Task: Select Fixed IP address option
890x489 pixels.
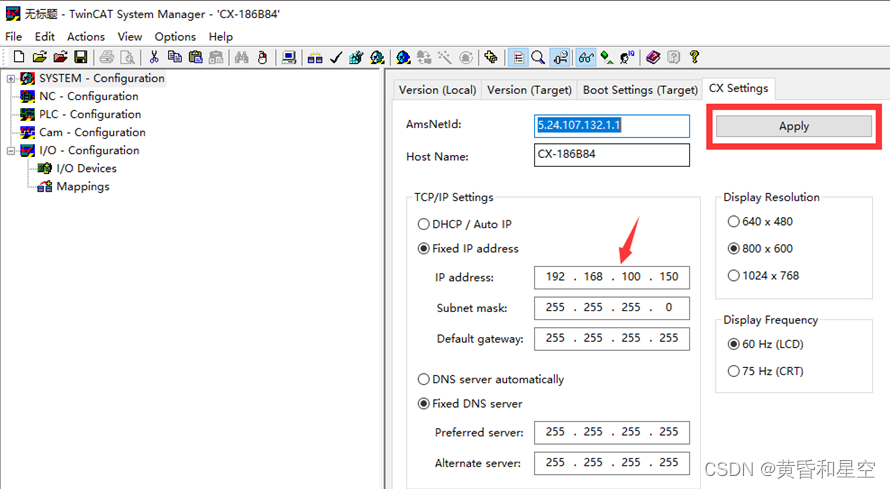Action: click(468, 248)
